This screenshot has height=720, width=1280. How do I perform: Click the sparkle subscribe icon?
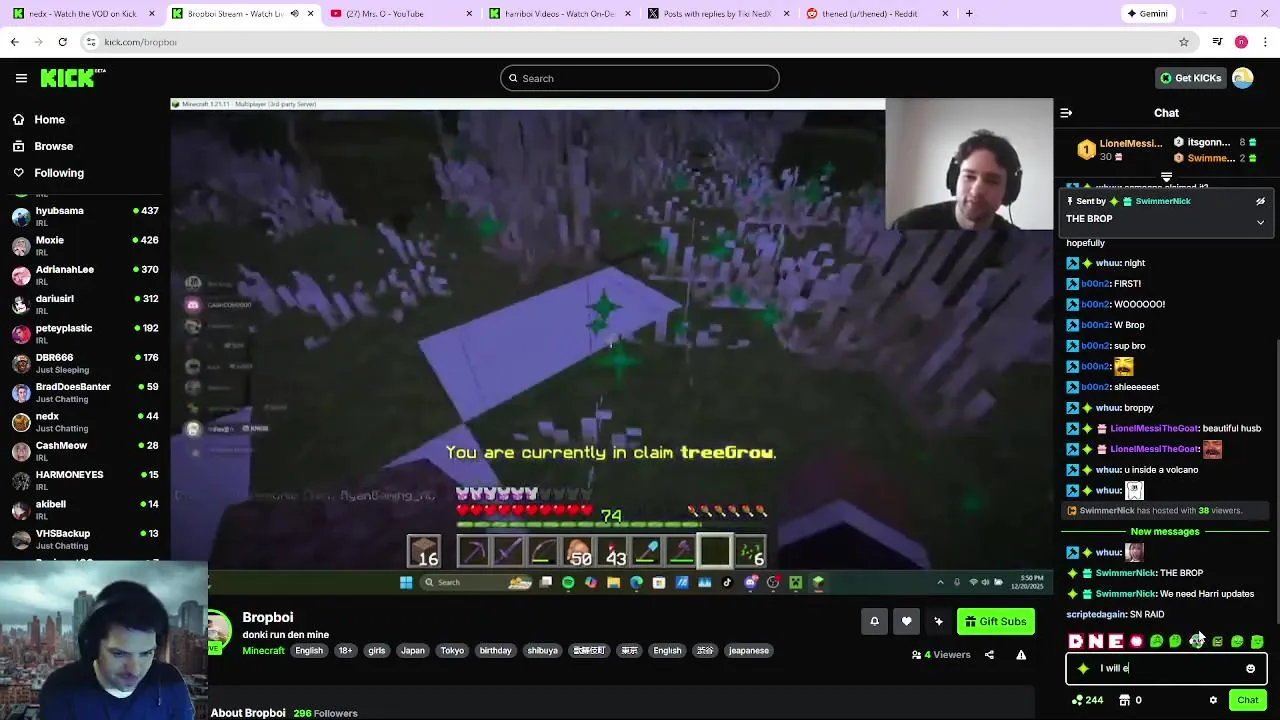[938, 622]
